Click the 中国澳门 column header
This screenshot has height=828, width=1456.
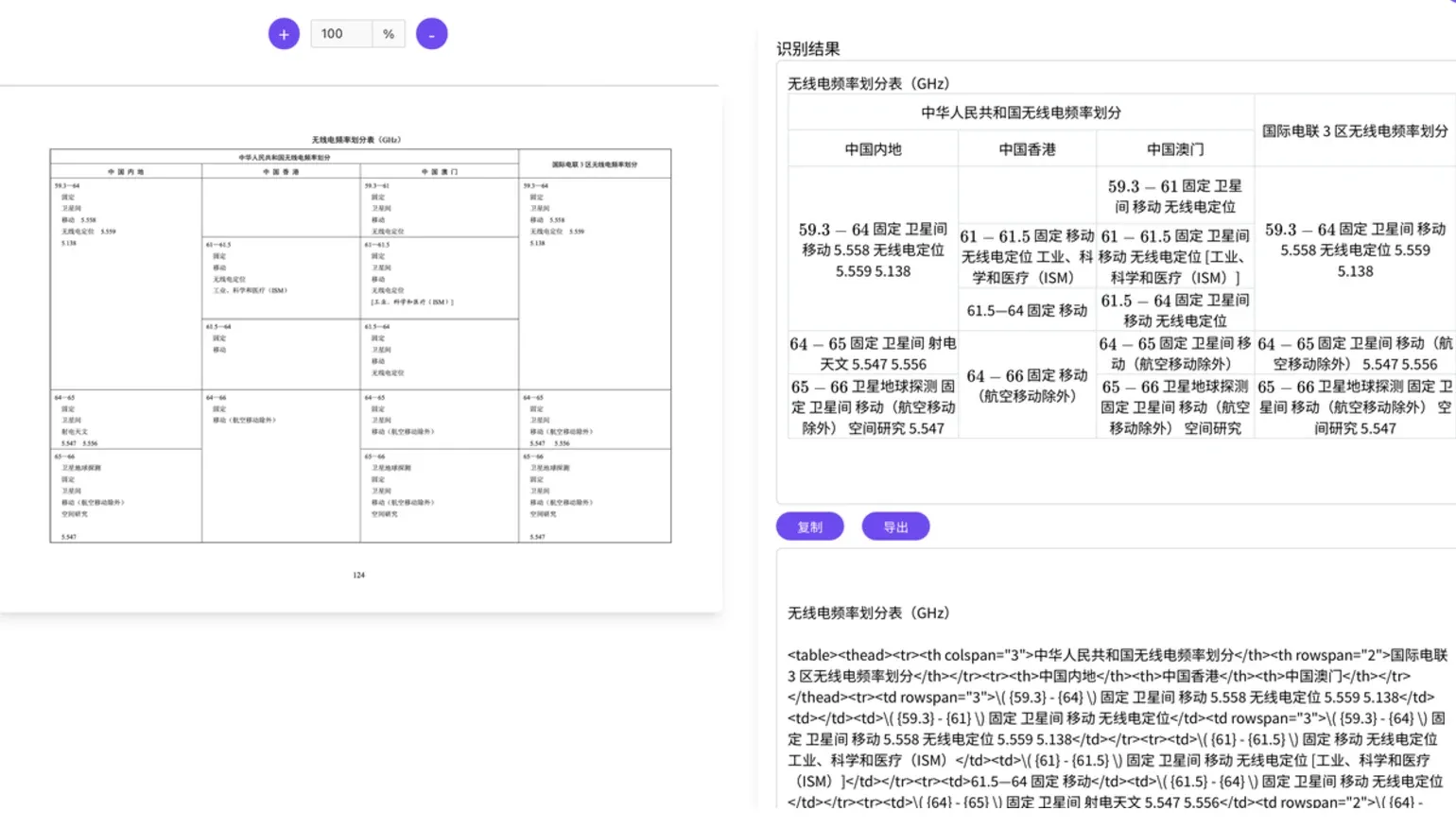point(1174,149)
